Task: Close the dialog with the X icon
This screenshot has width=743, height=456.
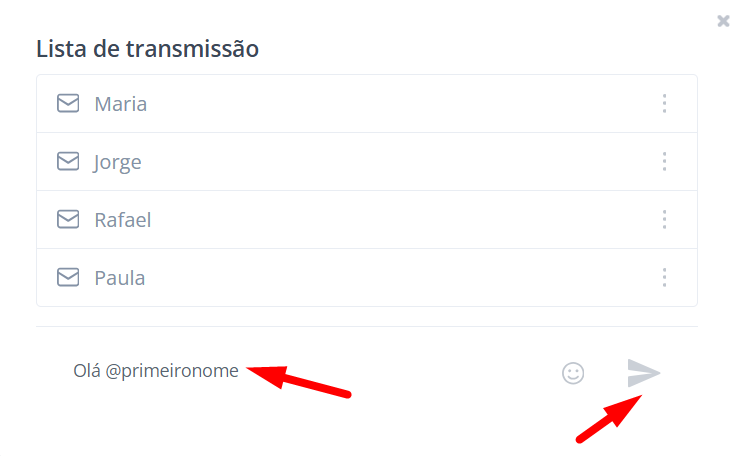Action: 723,21
